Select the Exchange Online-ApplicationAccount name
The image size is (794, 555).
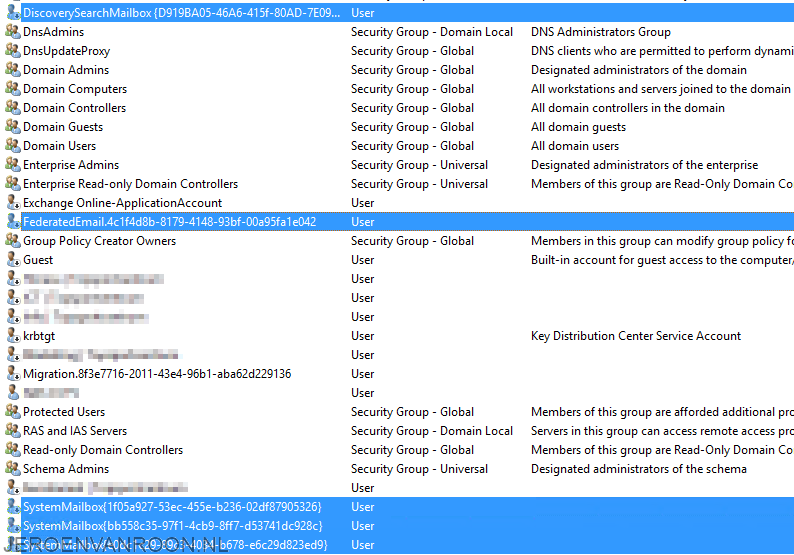coord(123,203)
